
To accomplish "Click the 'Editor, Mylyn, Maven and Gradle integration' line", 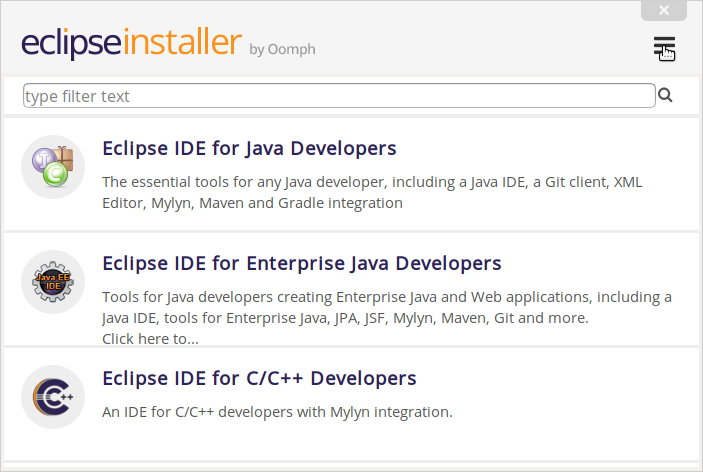I will 252,203.
